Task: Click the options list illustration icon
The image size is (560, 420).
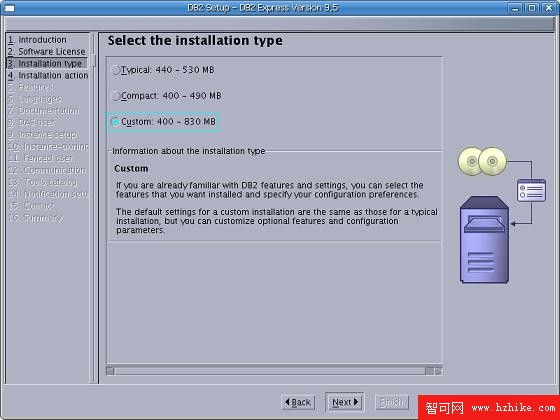Action: pyautogui.click(x=531, y=190)
